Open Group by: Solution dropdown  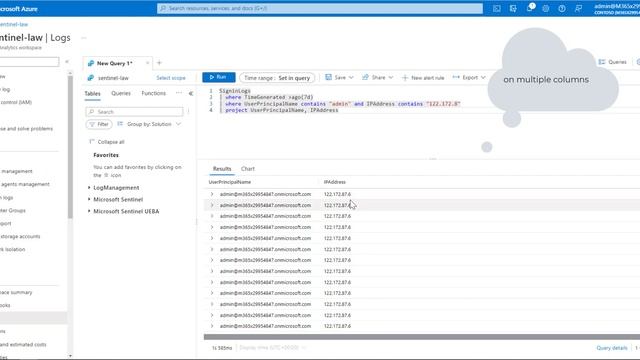point(149,124)
